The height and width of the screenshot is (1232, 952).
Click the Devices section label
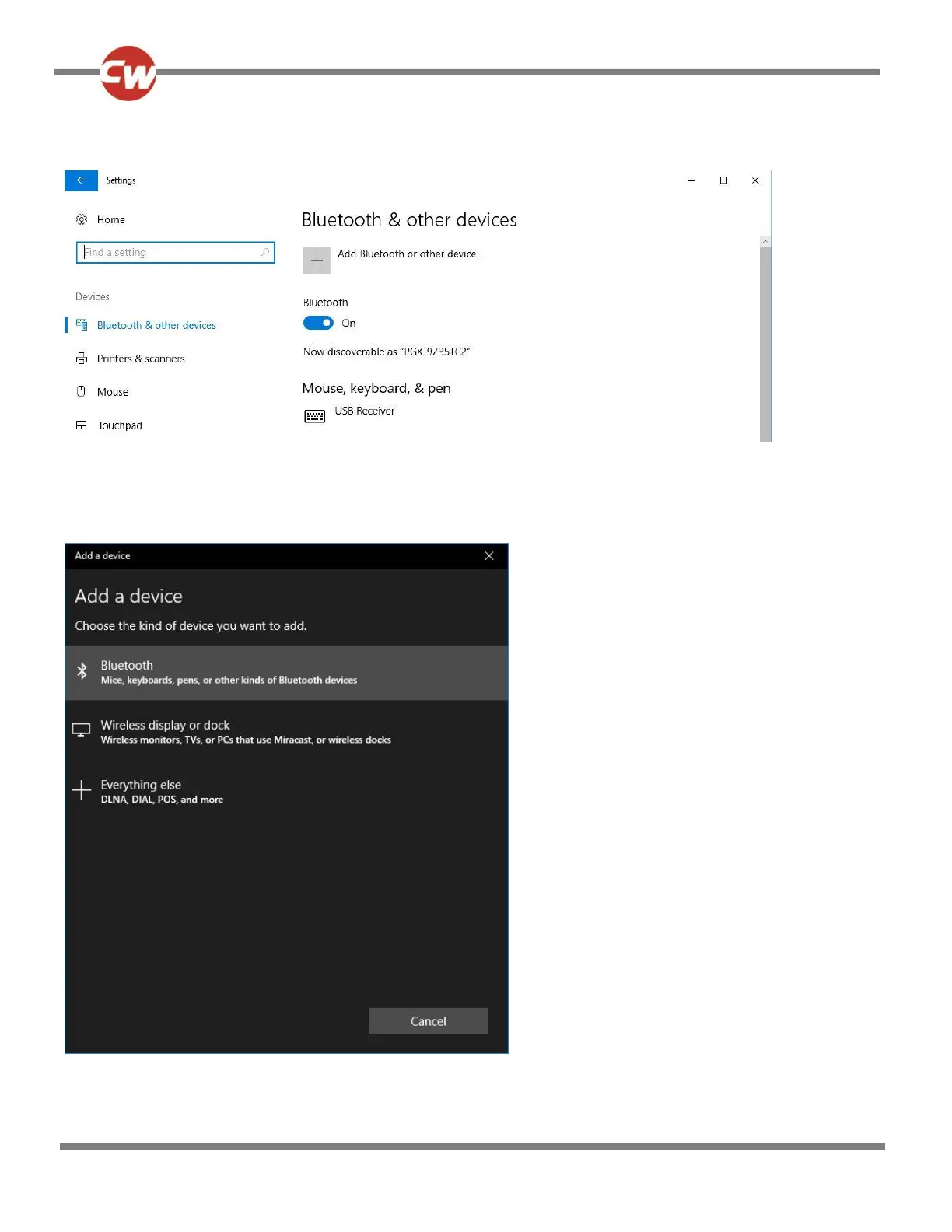(93, 297)
